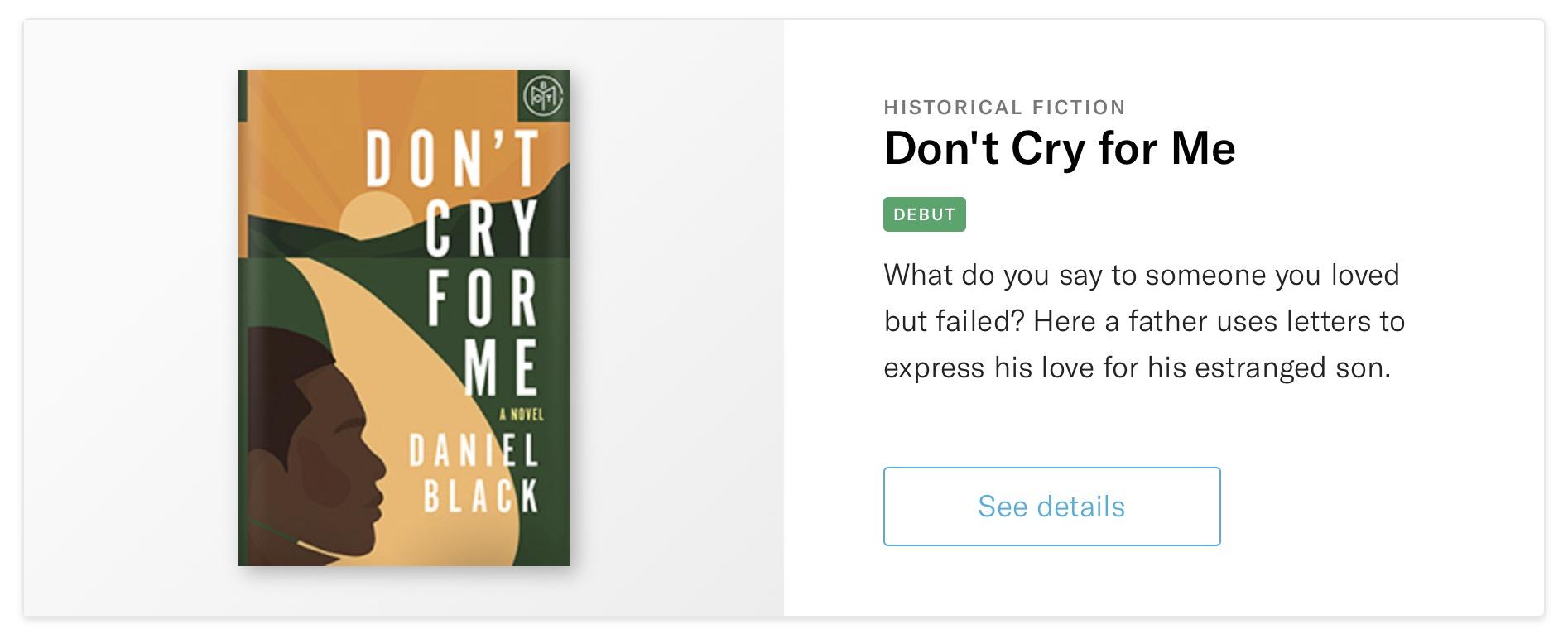Image resolution: width=1568 pixels, height=634 pixels.
Task: Click the word BLACK on the cover
Action: [x=480, y=496]
